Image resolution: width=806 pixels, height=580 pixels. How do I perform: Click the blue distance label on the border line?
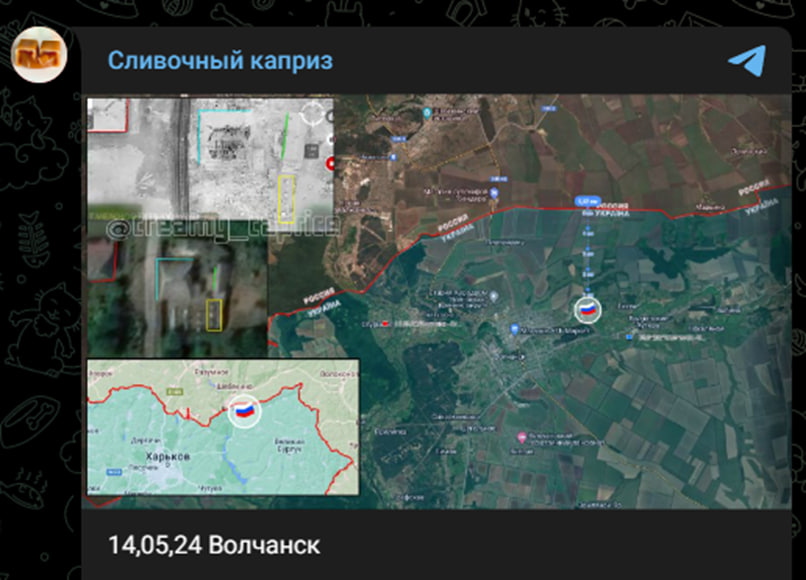[x=587, y=200]
